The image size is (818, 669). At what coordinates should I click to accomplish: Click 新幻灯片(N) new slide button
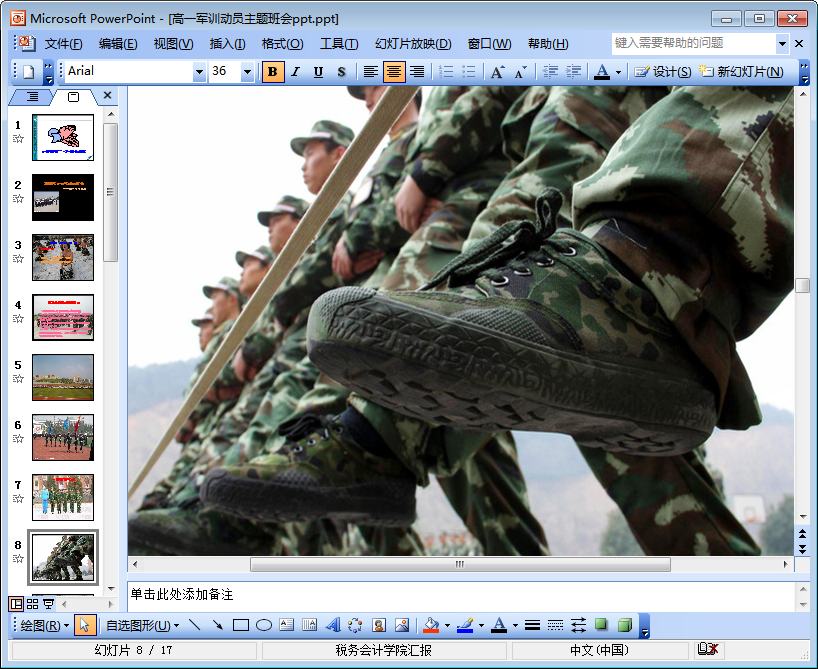pos(741,71)
